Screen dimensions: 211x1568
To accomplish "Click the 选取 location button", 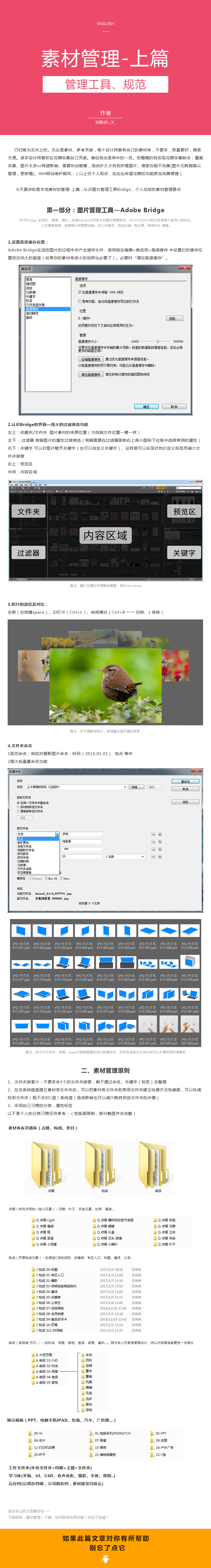I will coord(174,318).
